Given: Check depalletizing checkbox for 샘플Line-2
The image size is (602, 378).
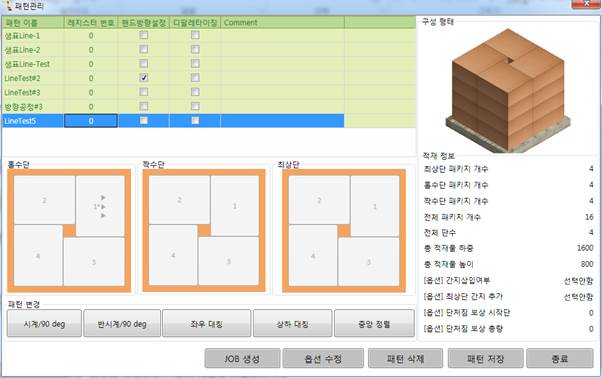Looking at the screenshot, I should click(x=195, y=50).
